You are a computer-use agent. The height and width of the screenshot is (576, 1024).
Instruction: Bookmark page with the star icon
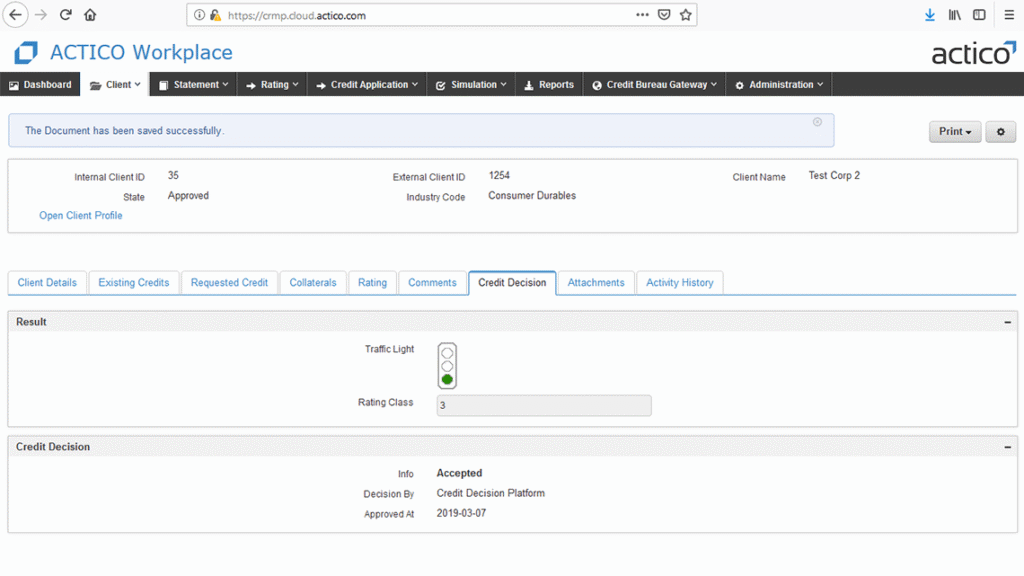[x=686, y=15]
